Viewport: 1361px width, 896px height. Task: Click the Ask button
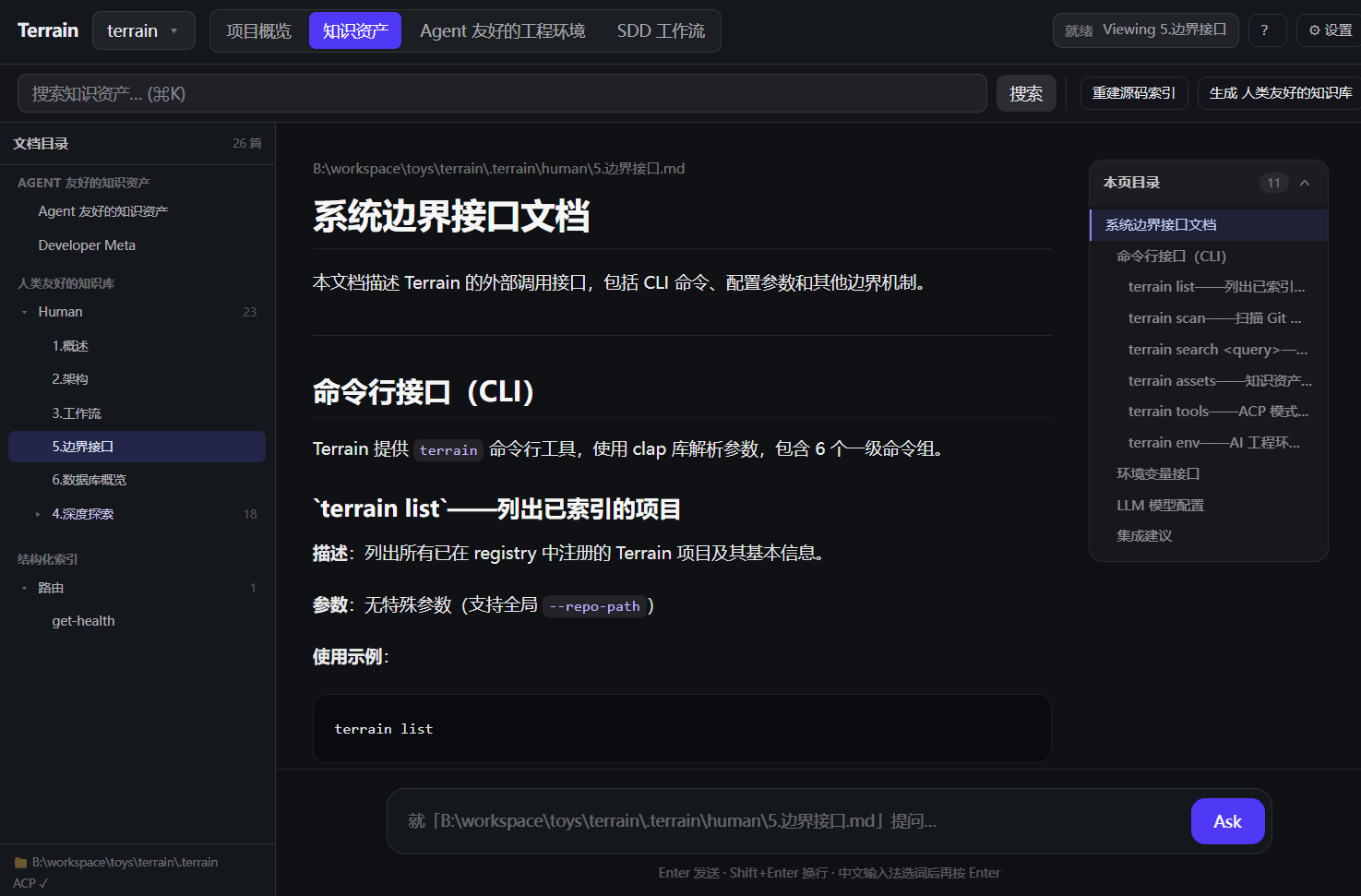click(x=1227, y=821)
